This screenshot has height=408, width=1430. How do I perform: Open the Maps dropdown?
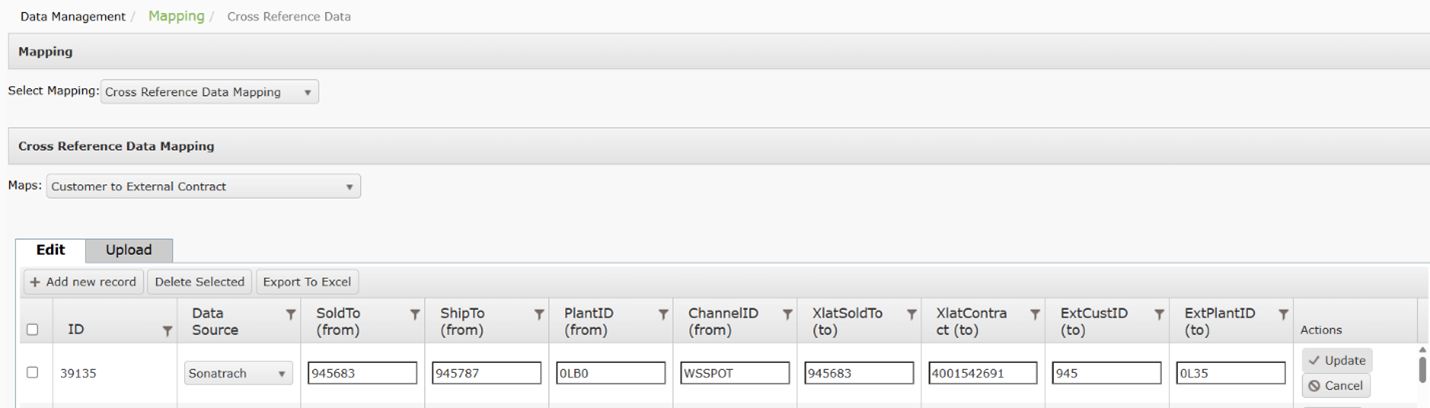(x=203, y=186)
